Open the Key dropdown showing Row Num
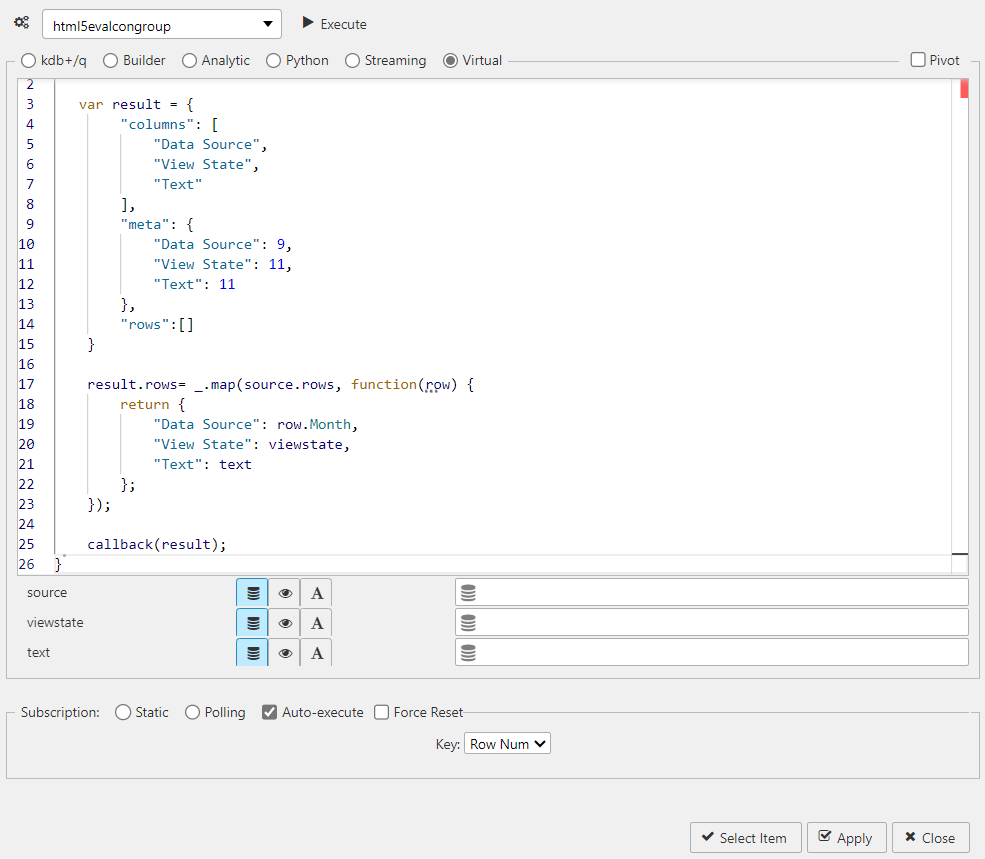The width and height of the screenshot is (985, 859). 507,743
